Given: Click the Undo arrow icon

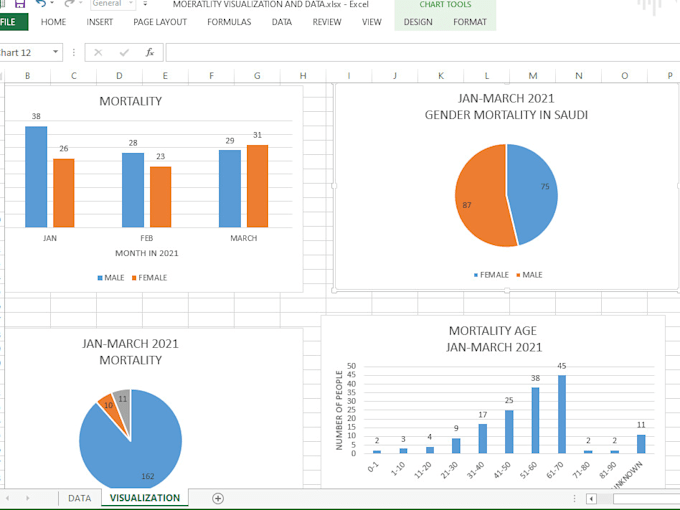Looking at the screenshot, I should (41, 4).
